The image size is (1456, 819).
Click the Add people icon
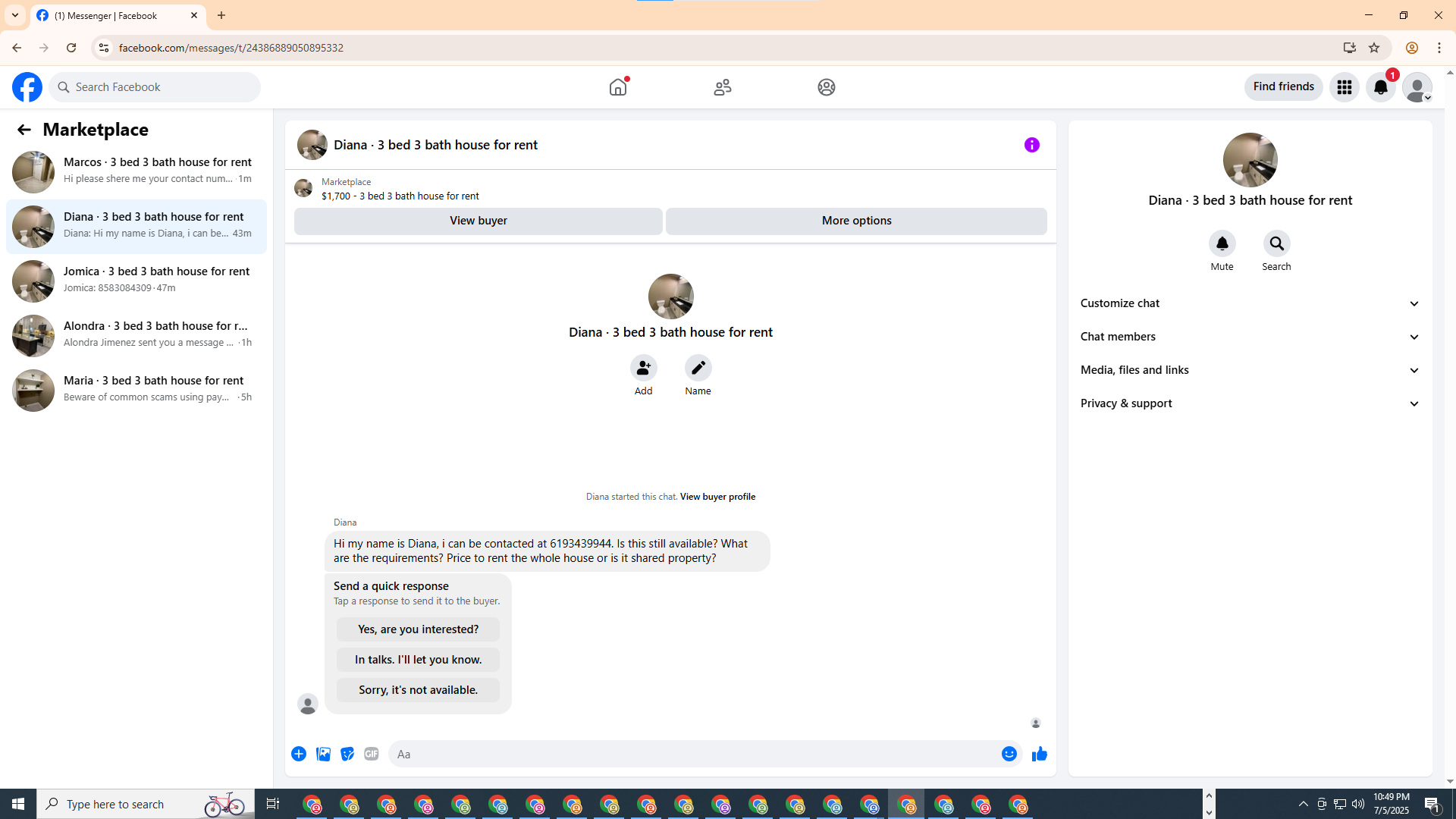643,369
